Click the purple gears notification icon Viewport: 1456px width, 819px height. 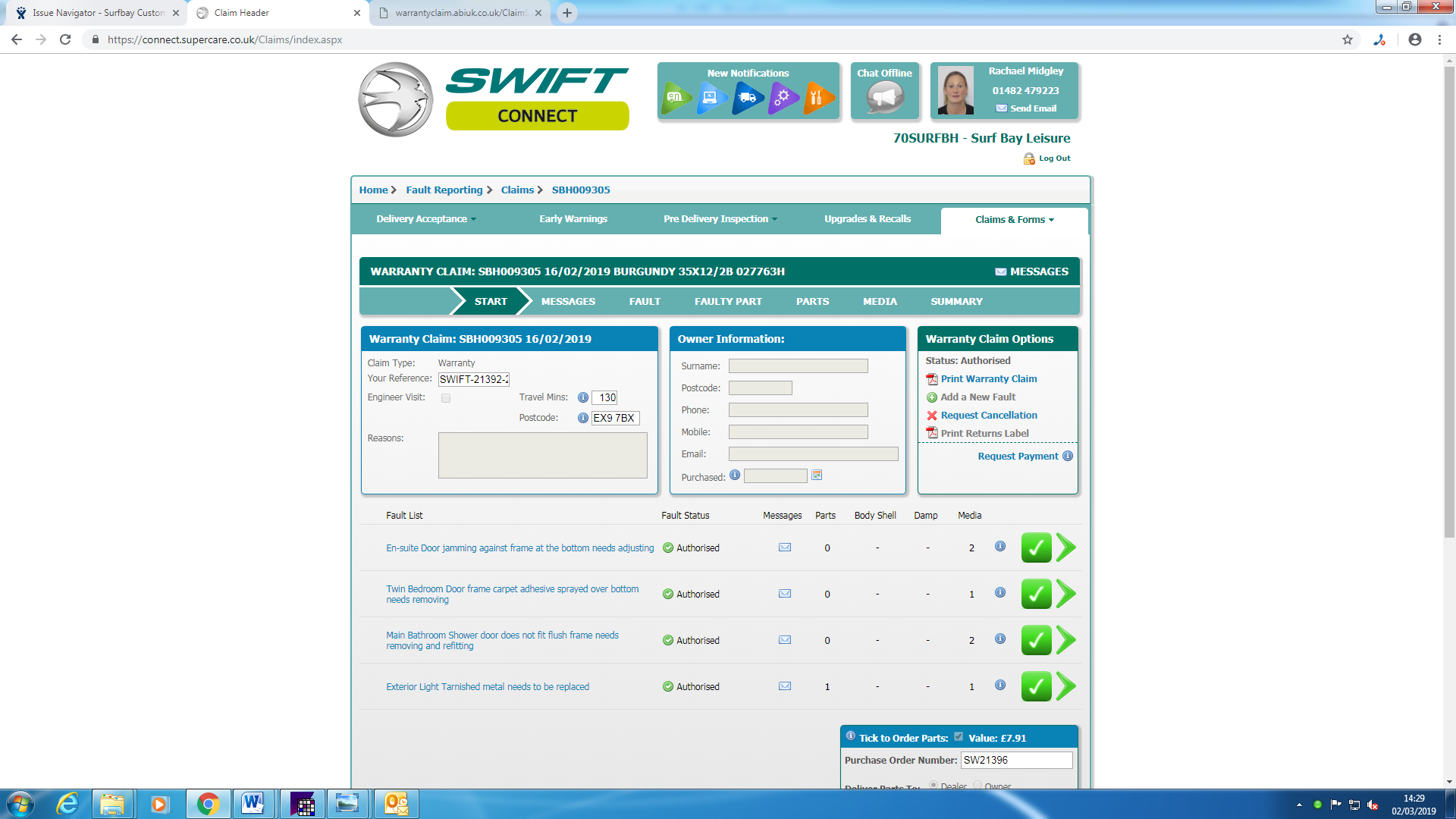[783, 98]
